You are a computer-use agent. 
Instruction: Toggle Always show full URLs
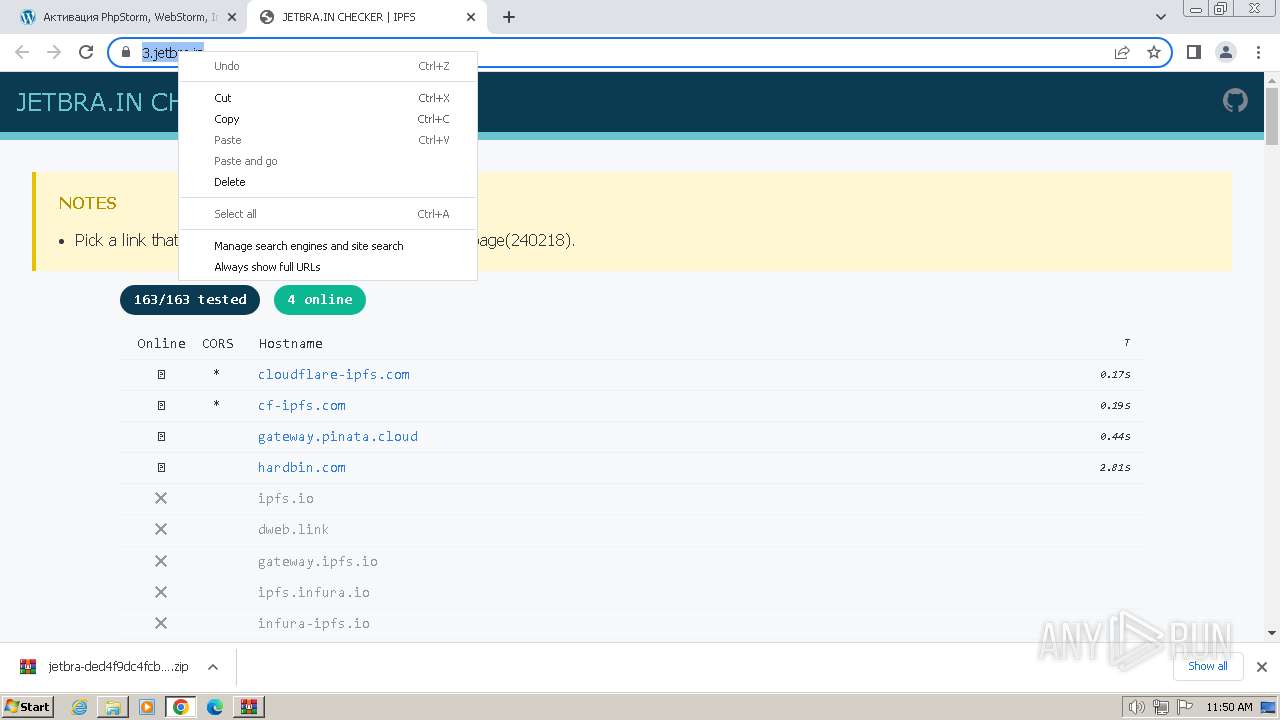click(x=328, y=267)
